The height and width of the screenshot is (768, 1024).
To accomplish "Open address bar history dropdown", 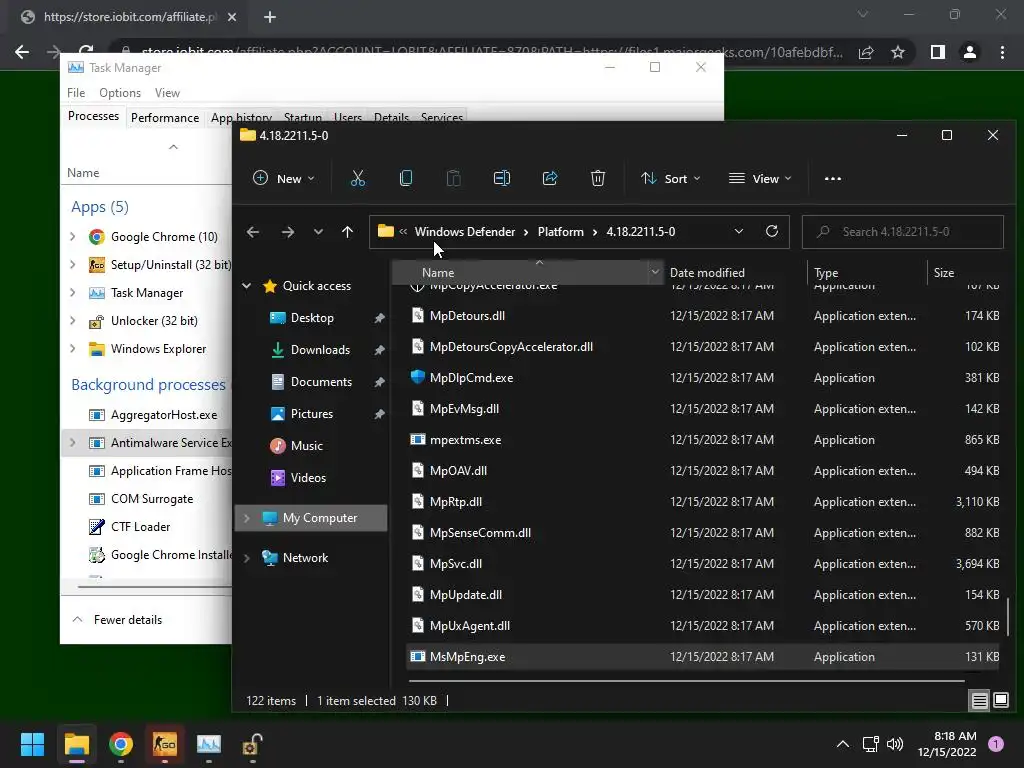I will (x=739, y=231).
